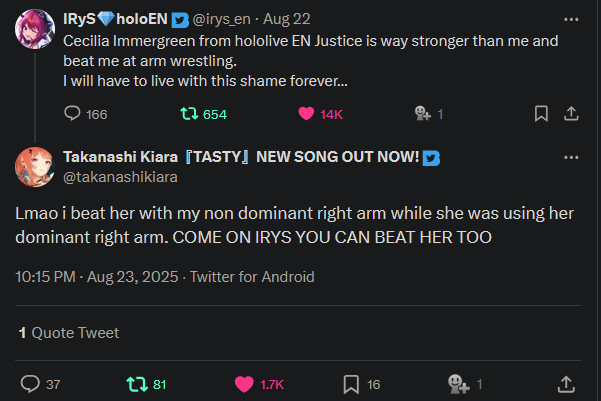Screen dimensions: 601x401
Task: Open the more options menu on the IRyS tweet
Action: click(x=571, y=19)
